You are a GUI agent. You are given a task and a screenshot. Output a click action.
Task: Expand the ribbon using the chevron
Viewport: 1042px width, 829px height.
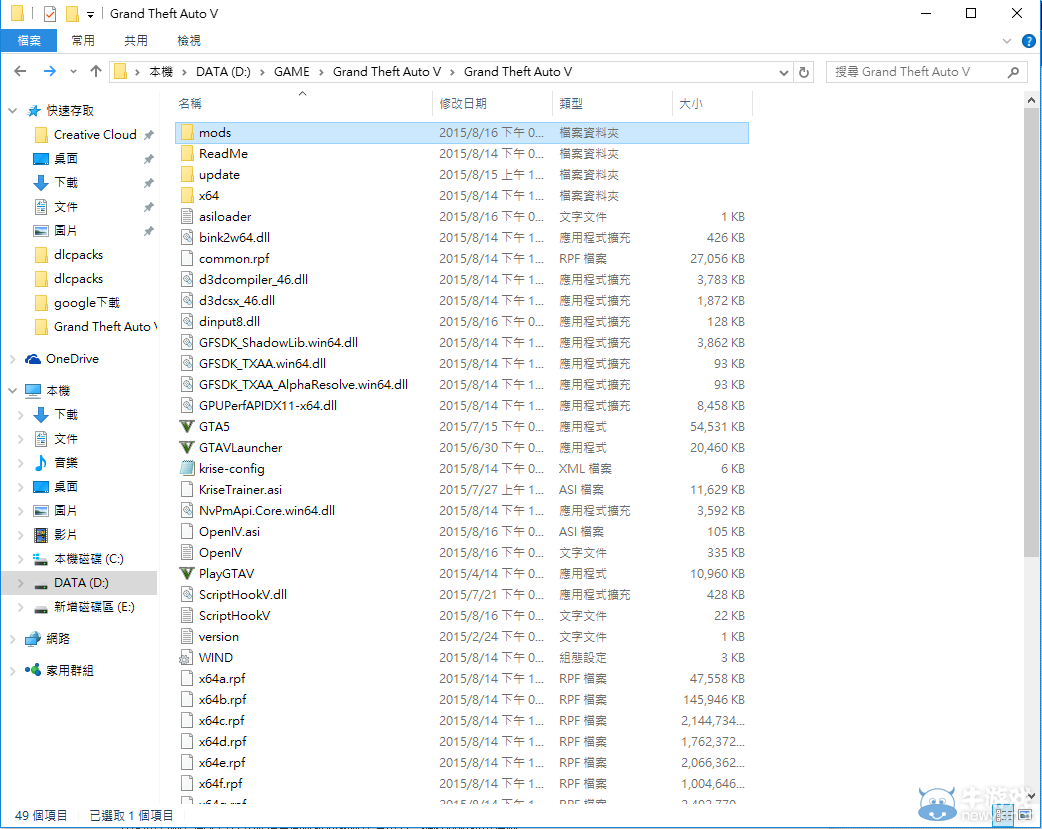(x=1008, y=41)
